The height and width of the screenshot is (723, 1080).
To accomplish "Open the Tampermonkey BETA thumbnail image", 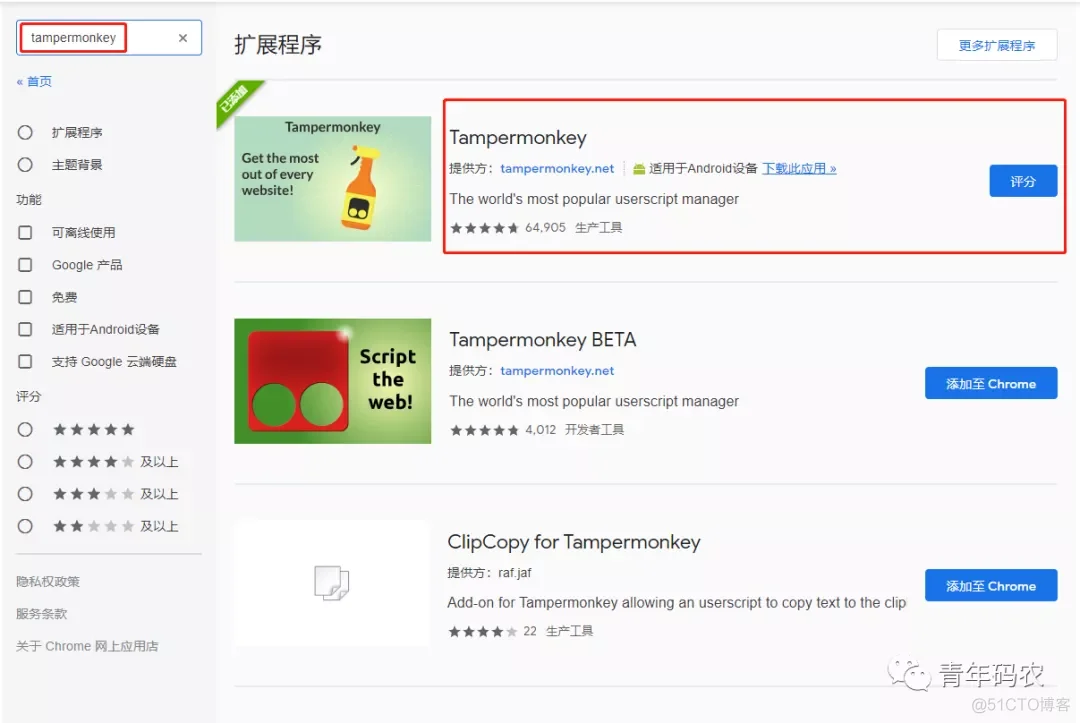I will coord(333,381).
